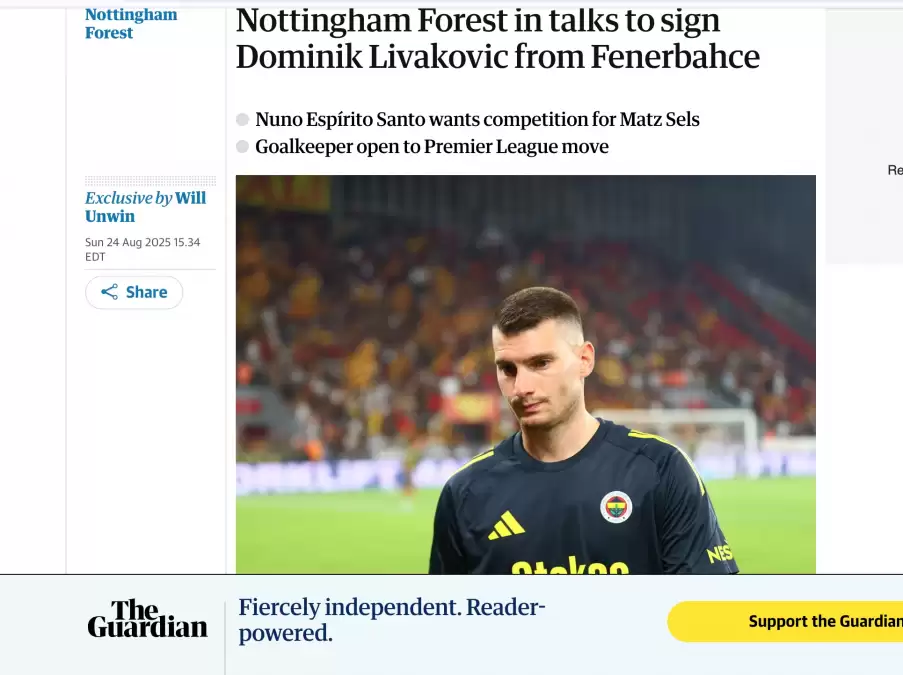
Task: Open the Nottingham Forest topic link
Action: (131, 23)
